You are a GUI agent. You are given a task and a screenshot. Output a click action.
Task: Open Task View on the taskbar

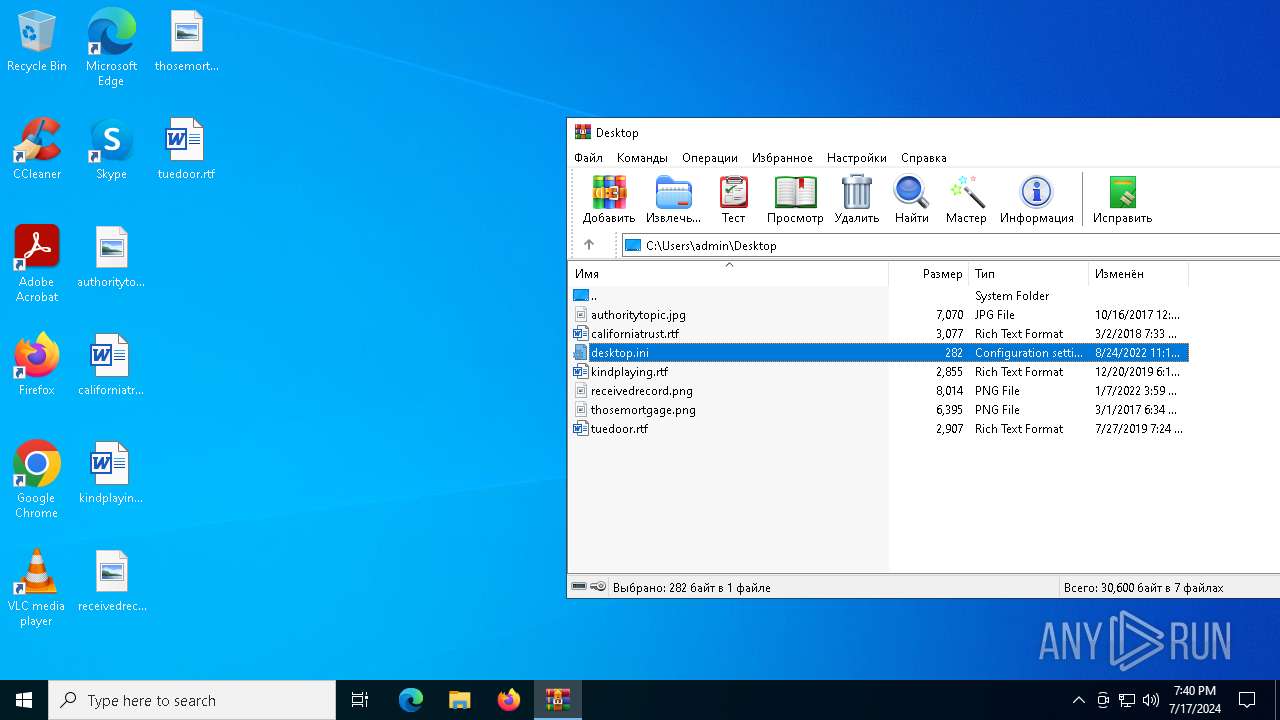(x=360, y=700)
